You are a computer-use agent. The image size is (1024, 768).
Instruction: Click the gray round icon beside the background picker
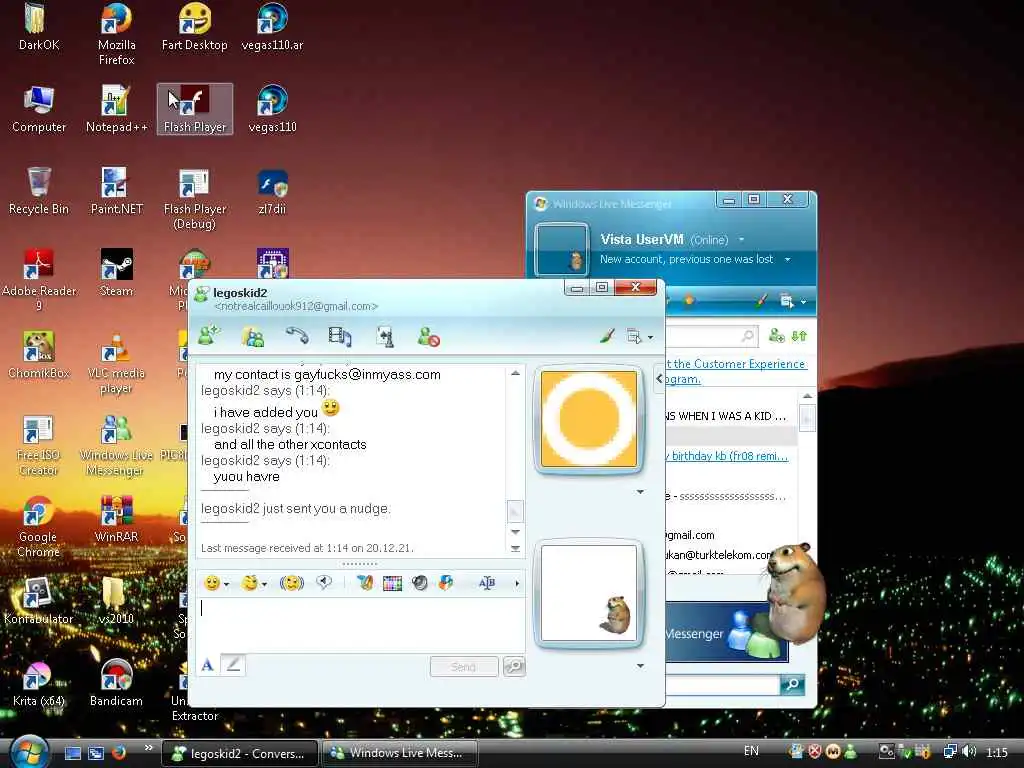point(420,583)
